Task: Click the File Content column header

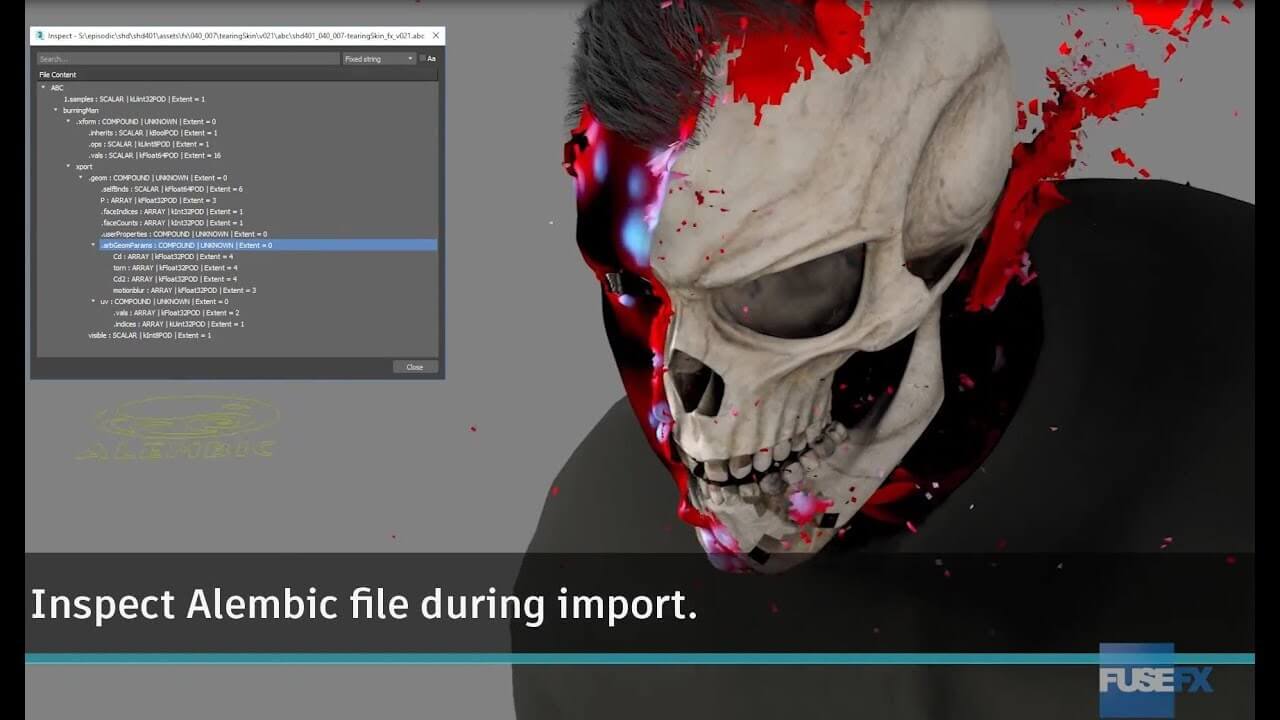Action: coord(237,75)
